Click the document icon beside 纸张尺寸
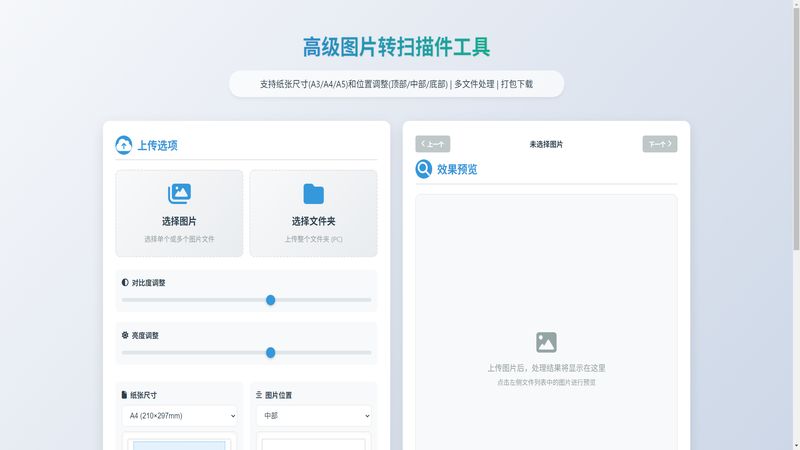The height and width of the screenshot is (450, 800). coord(125,395)
